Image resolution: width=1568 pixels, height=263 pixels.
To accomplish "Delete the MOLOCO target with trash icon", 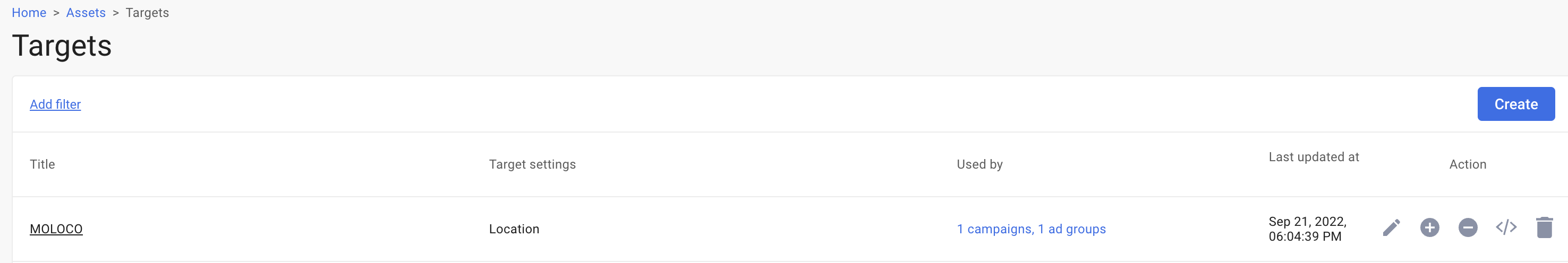I will point(1544,228).
